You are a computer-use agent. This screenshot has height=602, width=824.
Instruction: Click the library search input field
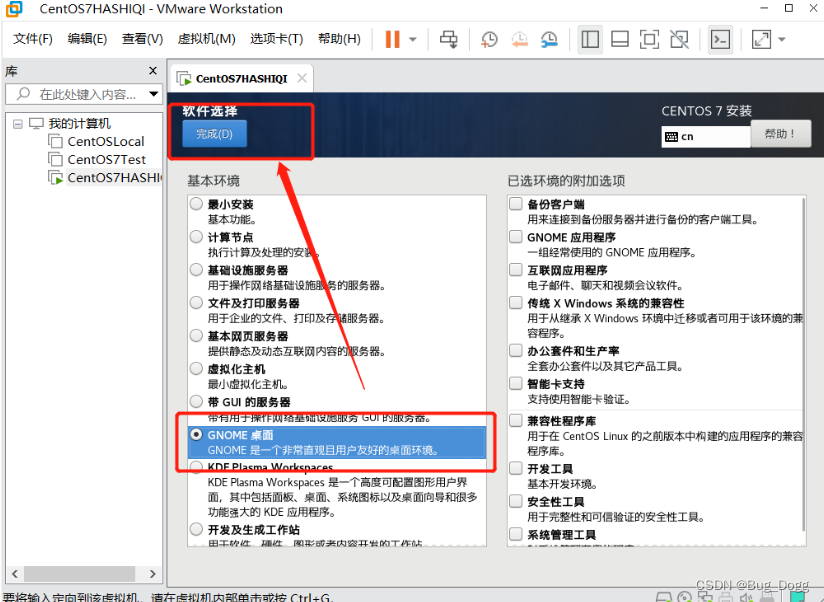click(84, 95)
